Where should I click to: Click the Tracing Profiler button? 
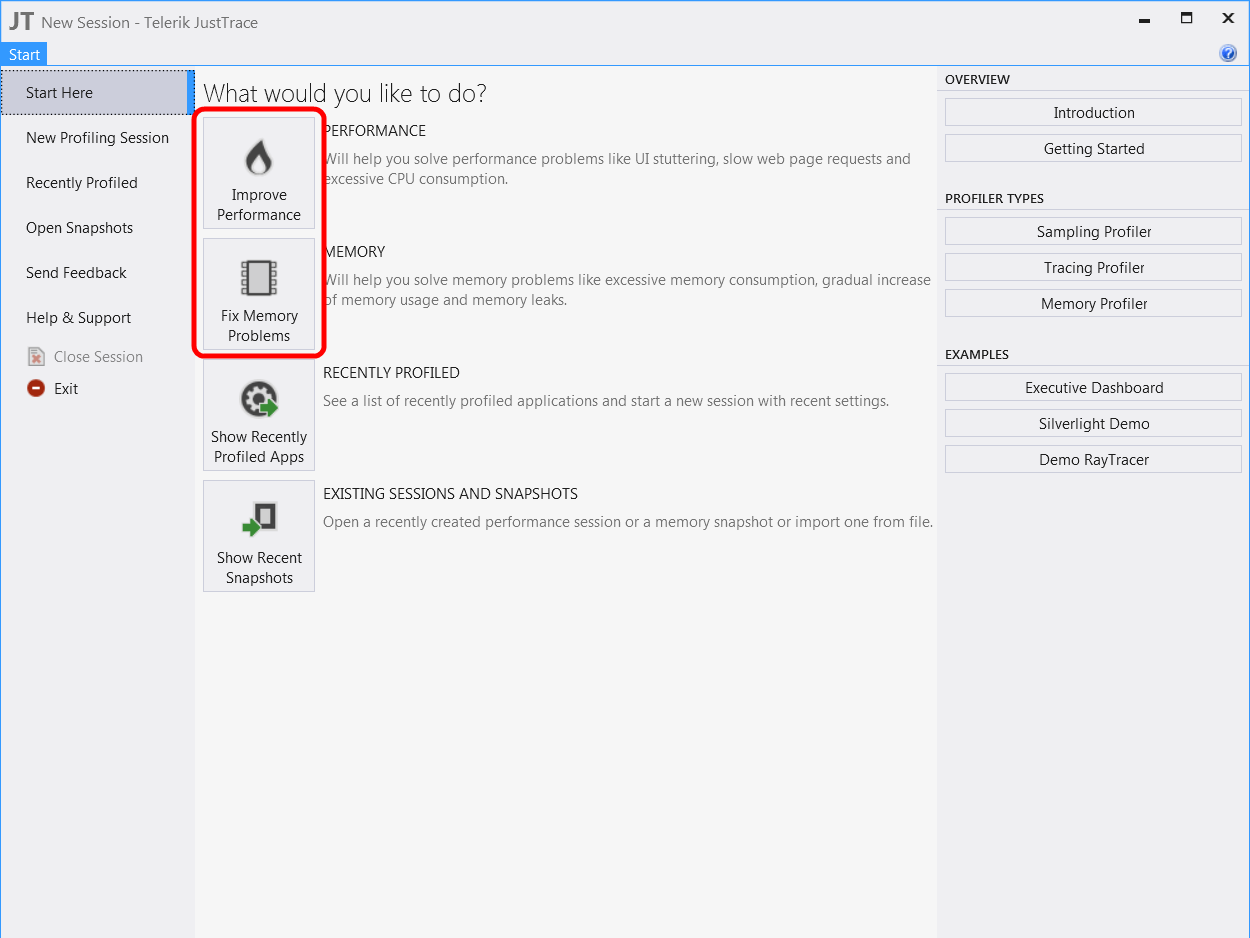1093,268
